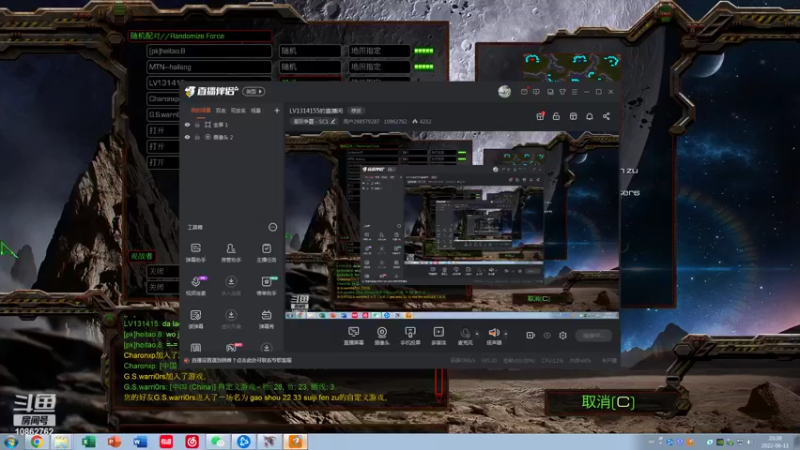Click the MTN~hailang player slot
Screen dimensions: 800x450
click(x=209, y=67)
